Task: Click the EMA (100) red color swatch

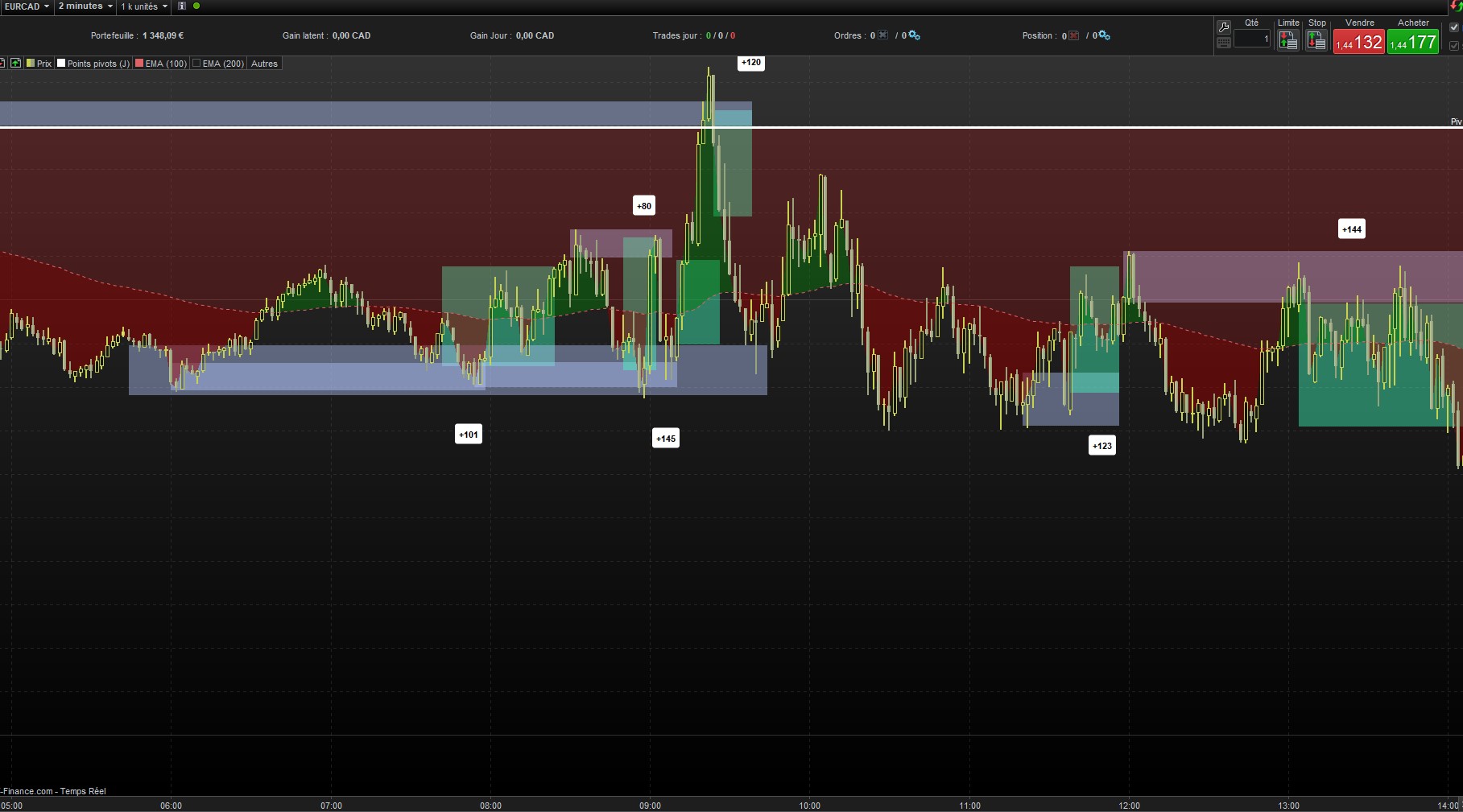Action: tap(139, 64)
